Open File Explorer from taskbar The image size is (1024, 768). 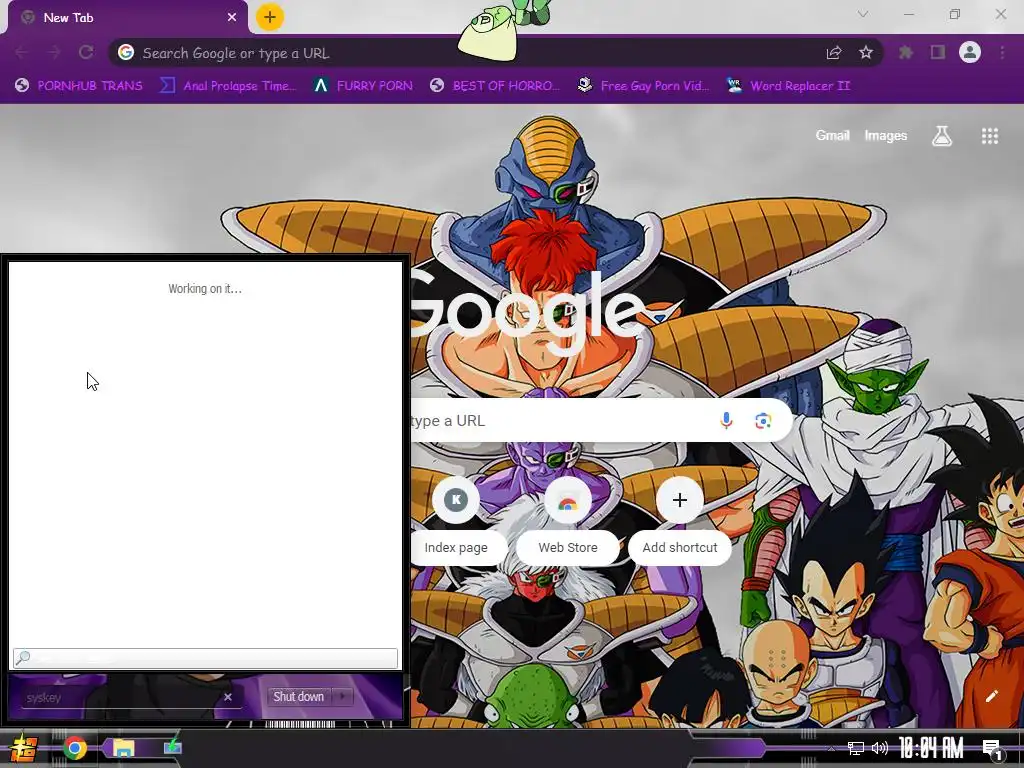(x=123, y=748)
